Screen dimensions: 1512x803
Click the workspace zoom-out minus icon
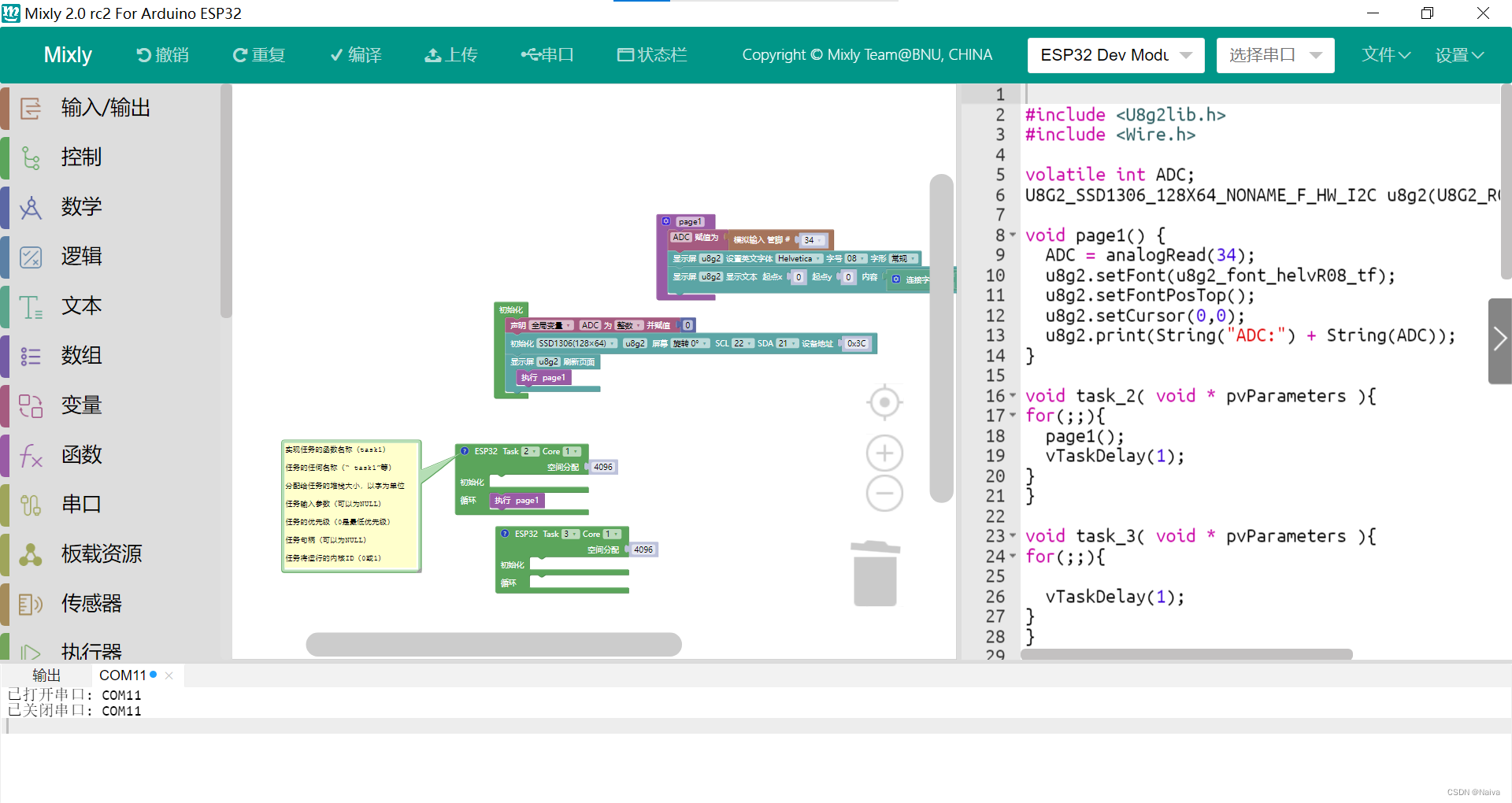click(884, 494)
